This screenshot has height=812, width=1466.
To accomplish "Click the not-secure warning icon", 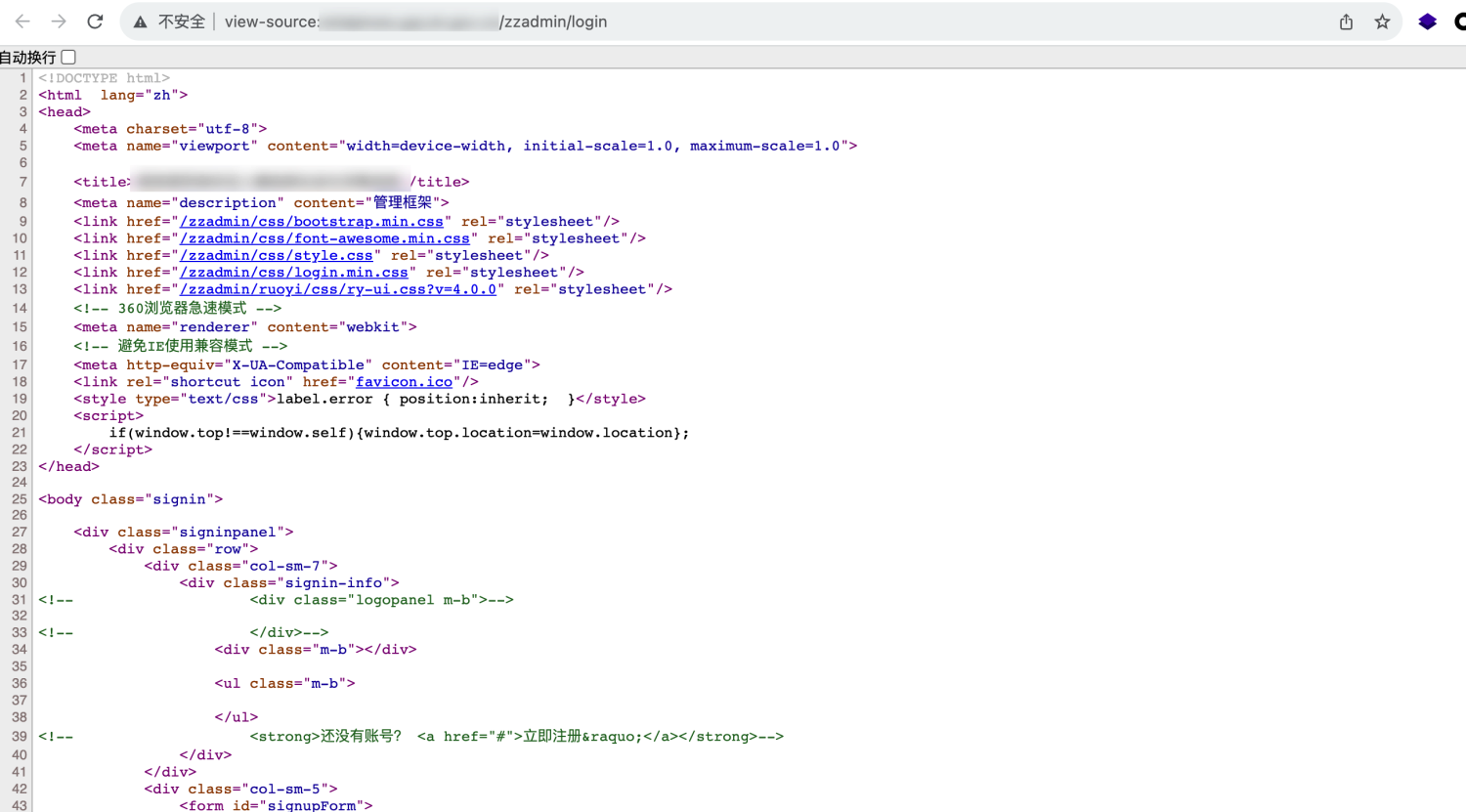I will [x=141, y=21].
